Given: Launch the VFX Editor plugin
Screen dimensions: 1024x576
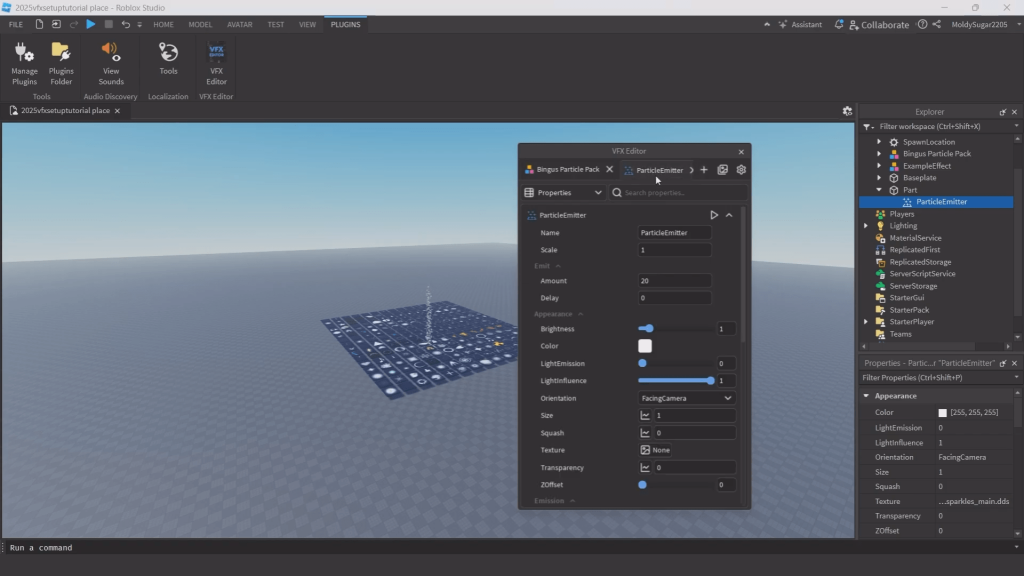Looking at the screenshot, I should pyautogui.click(x=216, y=63).
